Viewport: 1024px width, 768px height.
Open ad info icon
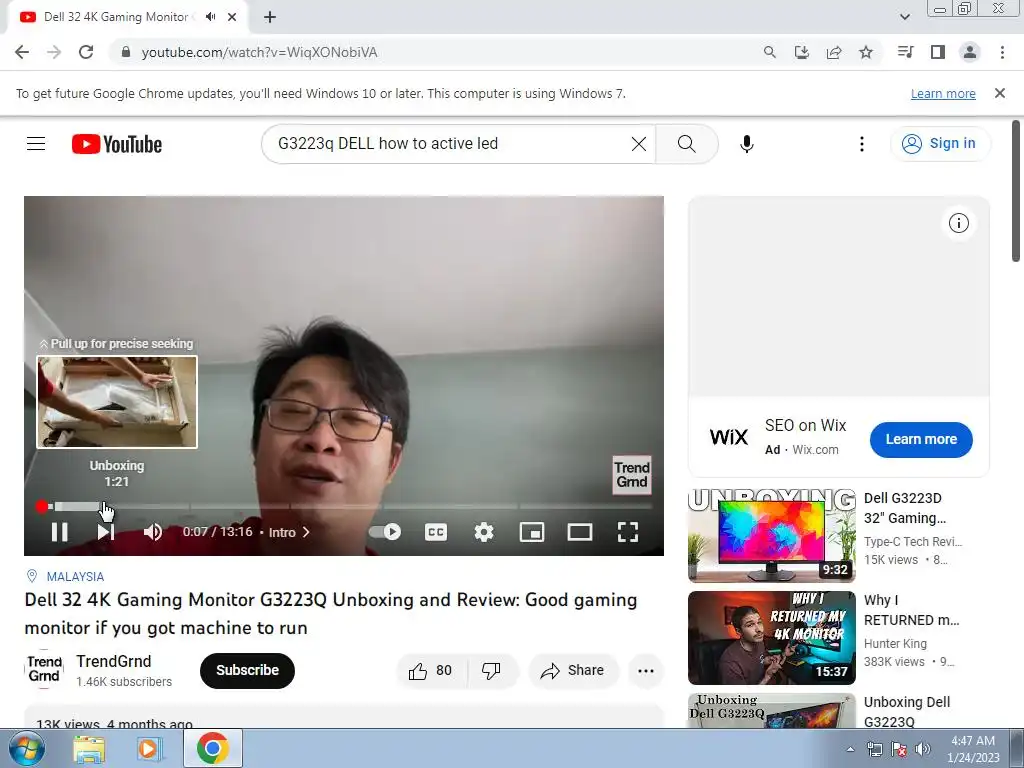pyautogui.click(x=958, y=223)
